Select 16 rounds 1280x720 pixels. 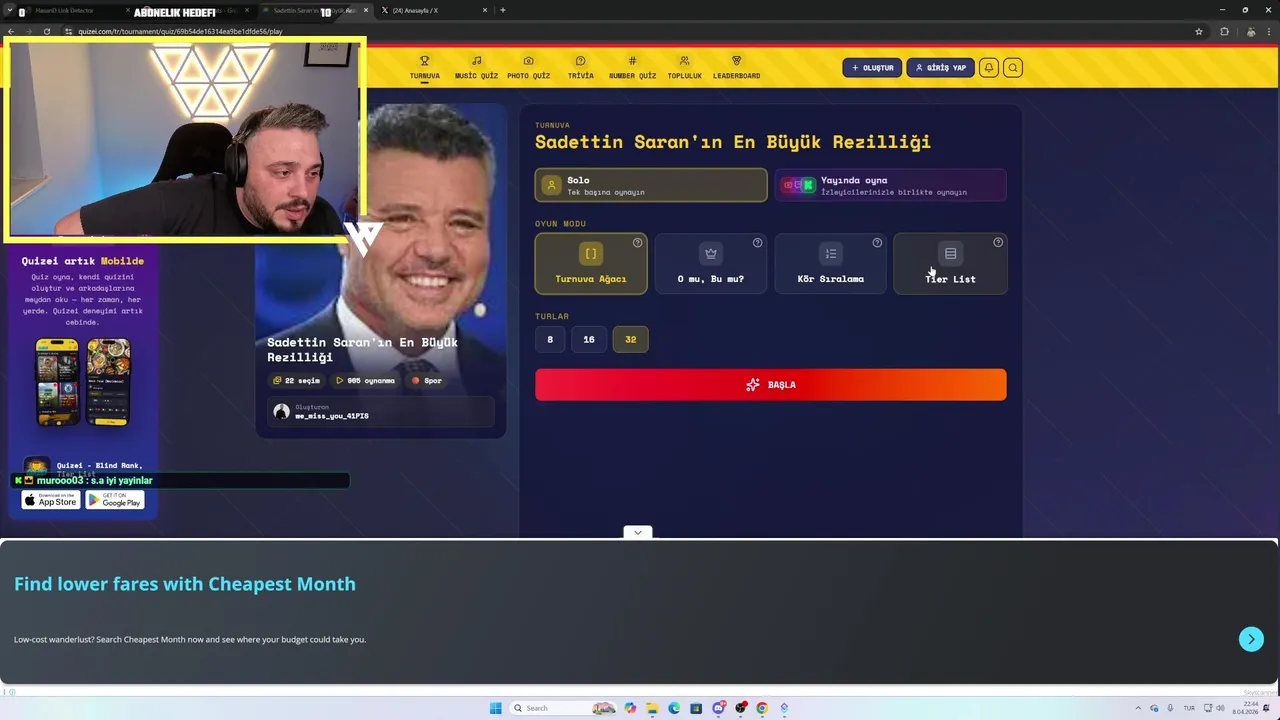point(589,339)
